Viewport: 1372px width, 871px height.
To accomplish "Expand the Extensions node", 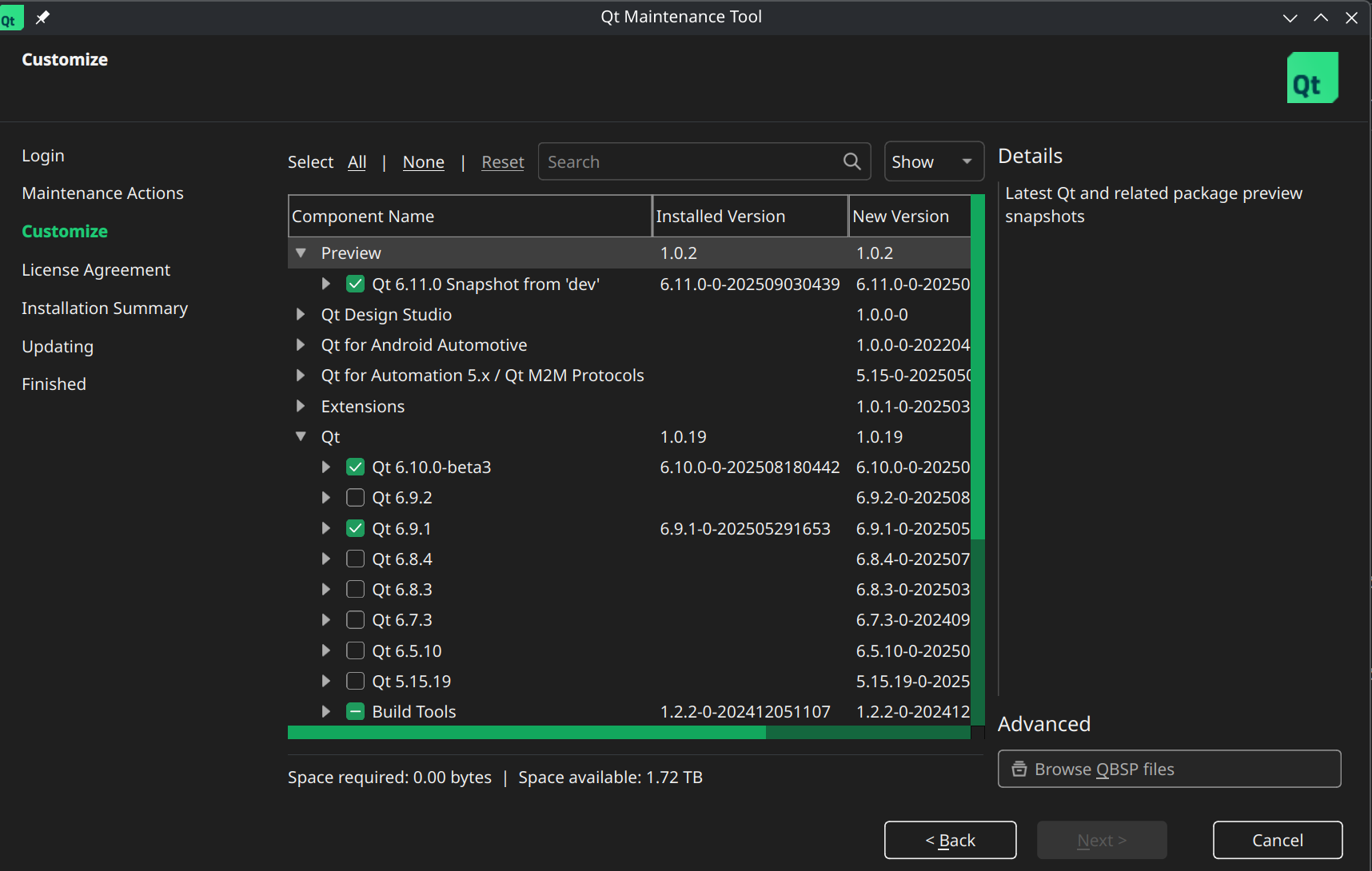I will point(301,406).
